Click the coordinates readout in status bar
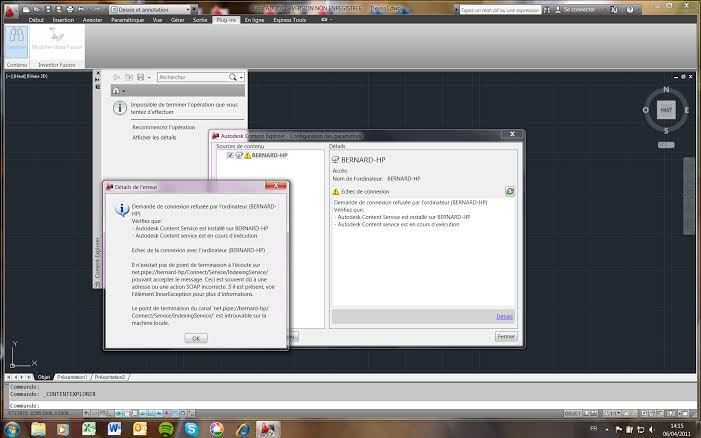Image resolution: width=701 pixels, height=438 pixels. (x=38, y=414)
